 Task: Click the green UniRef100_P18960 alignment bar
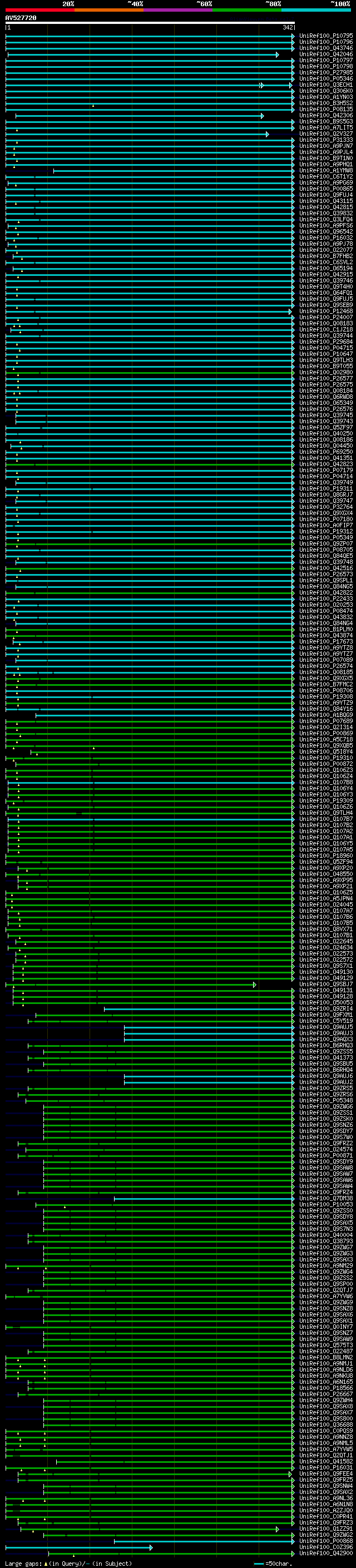coord(152,856)
